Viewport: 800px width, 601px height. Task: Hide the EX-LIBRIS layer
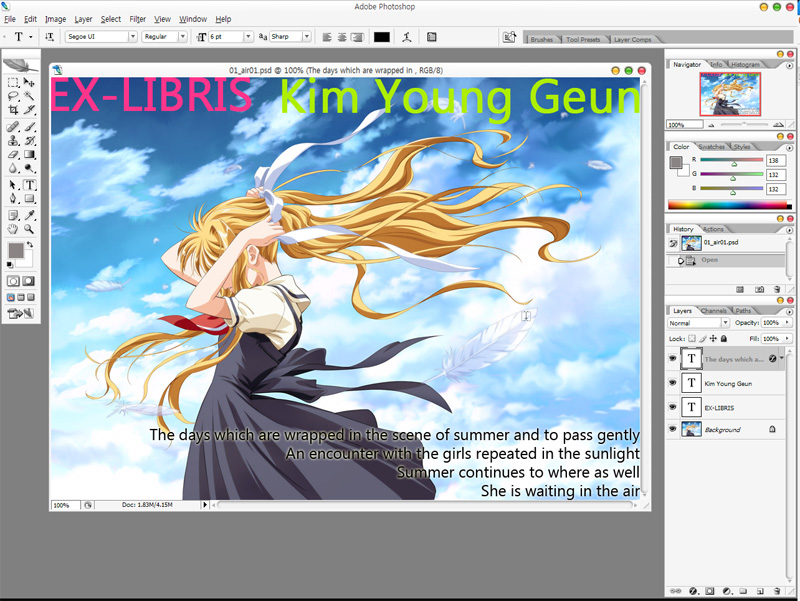(672, 407)
